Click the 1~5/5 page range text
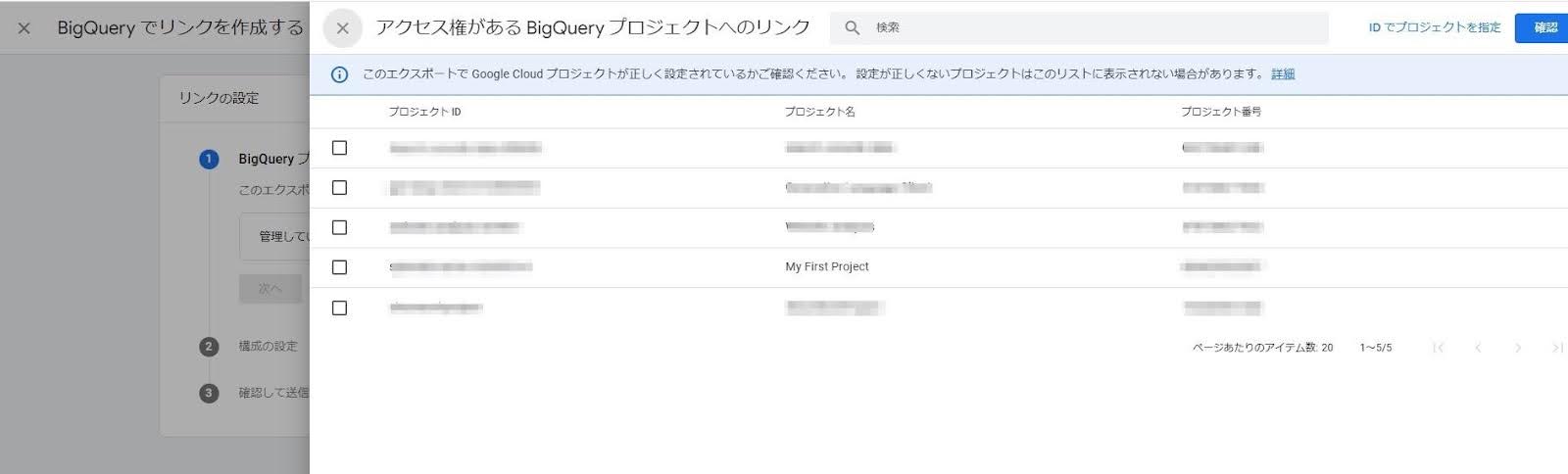The image size is (1568, 474). click(x=1375, y=348)
